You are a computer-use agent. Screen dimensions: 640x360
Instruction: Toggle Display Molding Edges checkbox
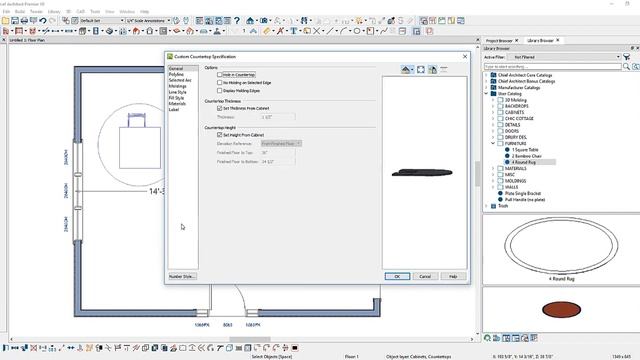pos(220,91)
